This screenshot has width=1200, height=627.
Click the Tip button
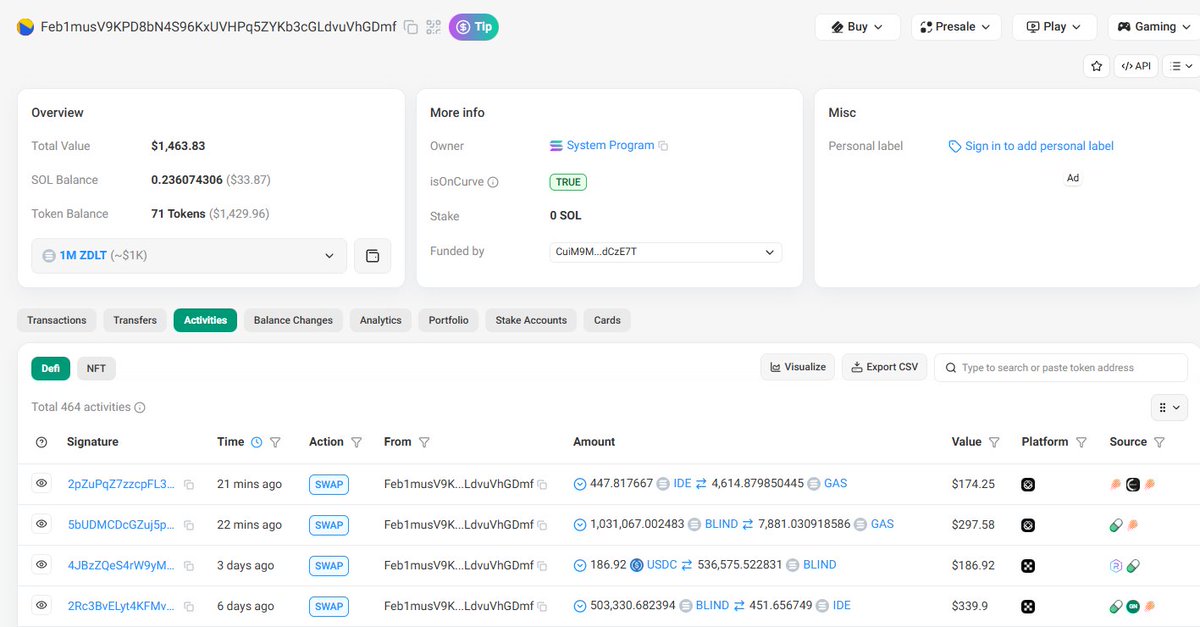click(x=474, y=27)
